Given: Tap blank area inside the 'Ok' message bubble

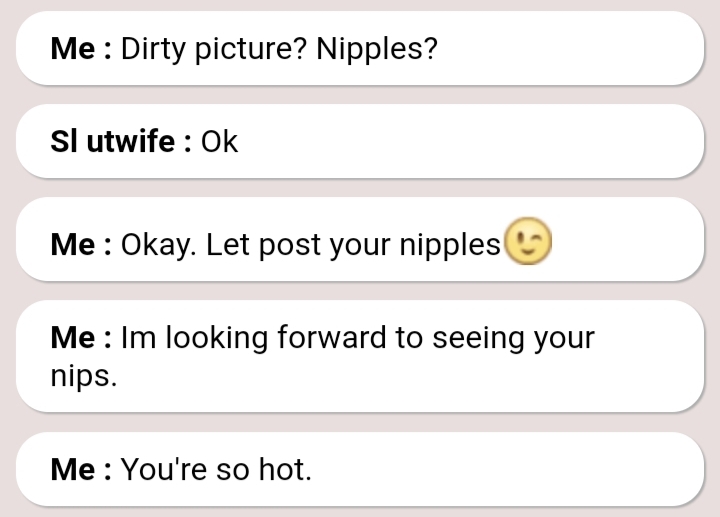Looking at the screenshot, I should [470, 142].
